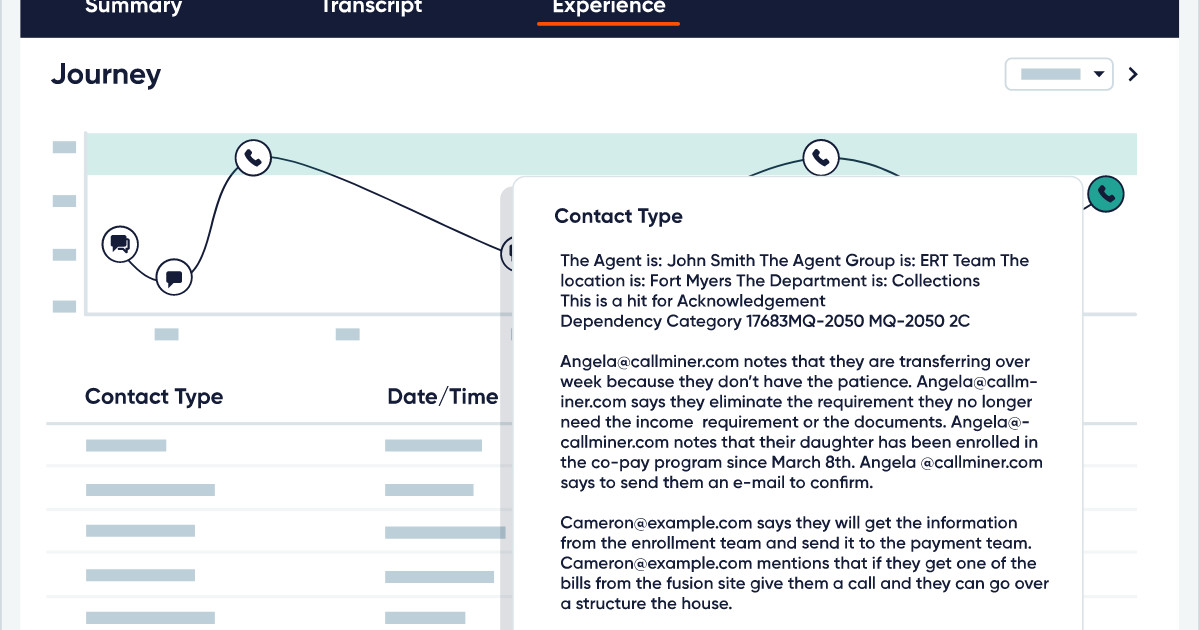Image resolution: width=1200 pixels, height=630 pixels.
Task: Sort by the Date/Time column header
Action: coord(442,396)
